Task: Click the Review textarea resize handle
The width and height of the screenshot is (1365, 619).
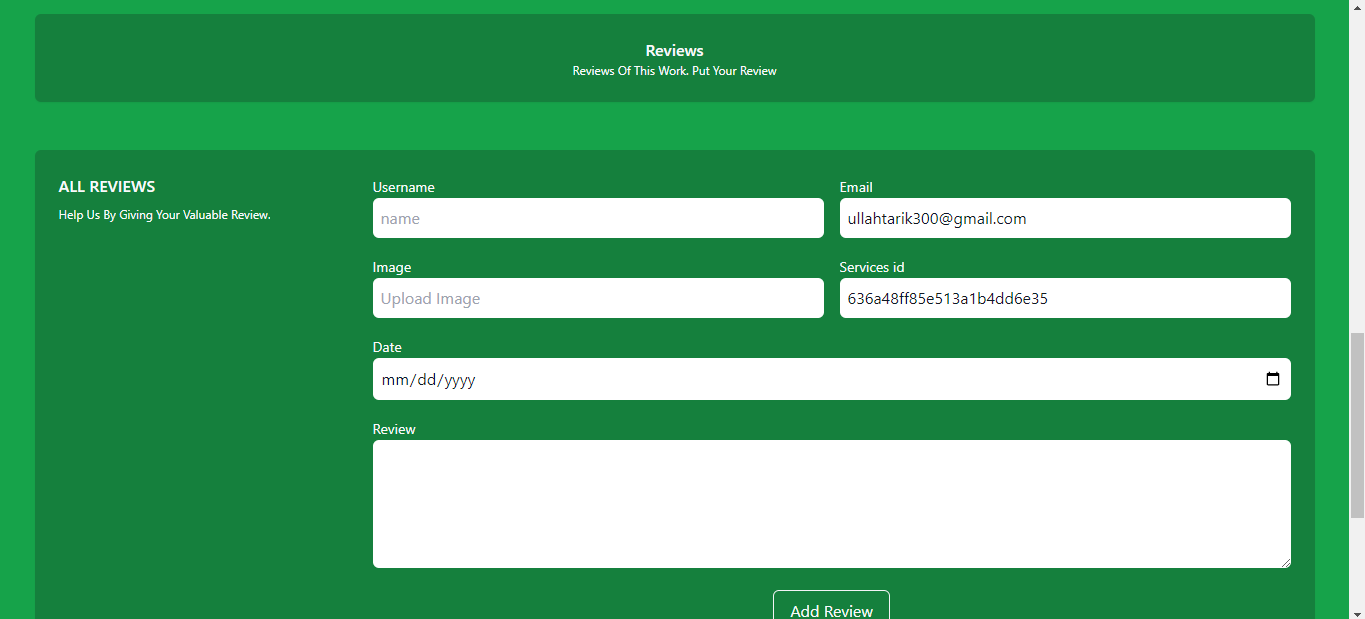Action: (x=1285, y=562)
